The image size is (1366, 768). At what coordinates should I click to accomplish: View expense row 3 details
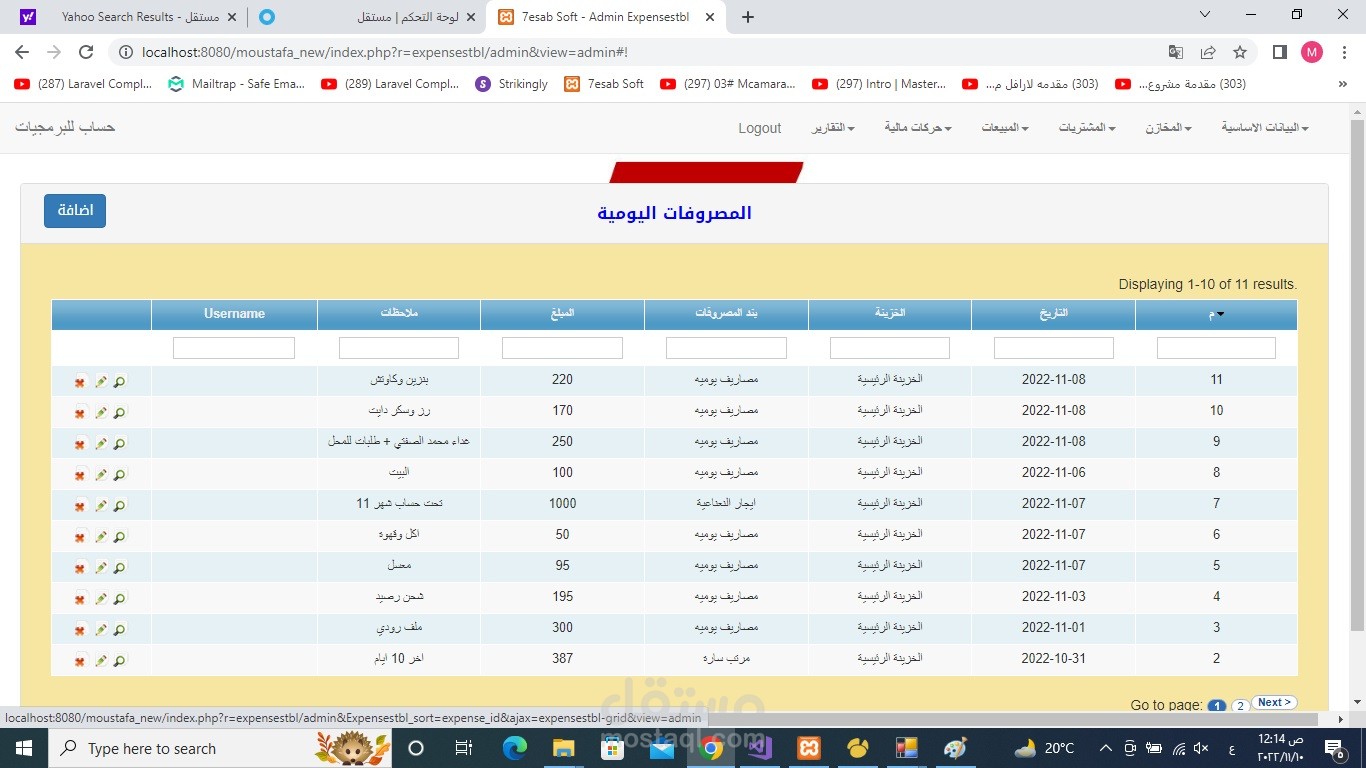(x=120, y=629)
